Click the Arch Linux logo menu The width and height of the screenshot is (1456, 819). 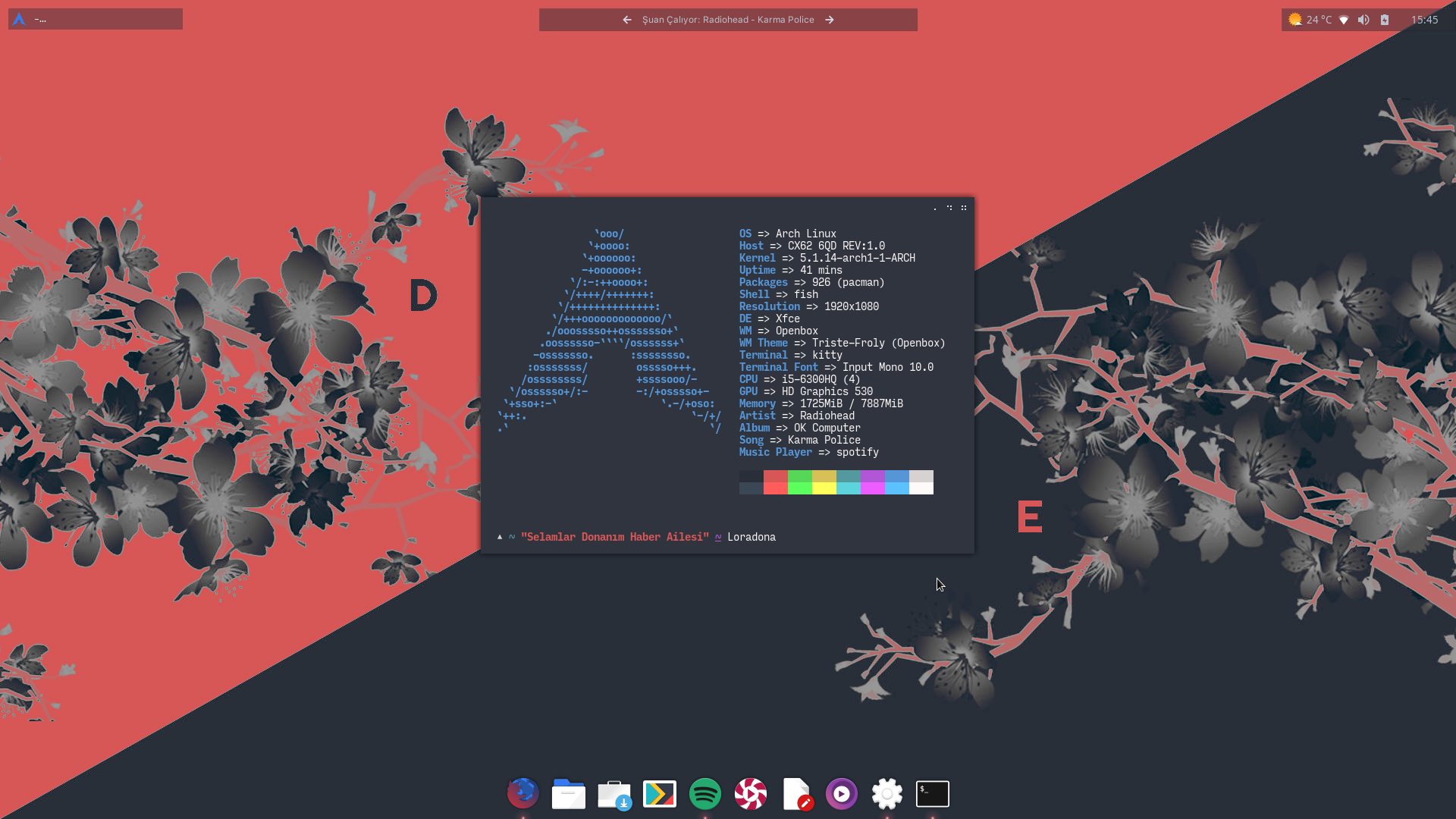click(x=19, y=19)
